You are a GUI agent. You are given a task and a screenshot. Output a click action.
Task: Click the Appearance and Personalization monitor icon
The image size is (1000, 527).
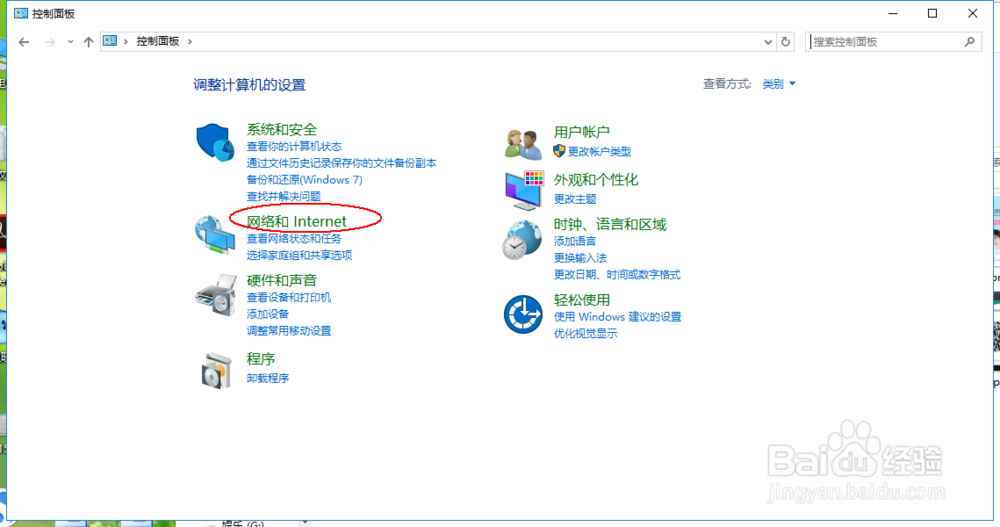524,190
